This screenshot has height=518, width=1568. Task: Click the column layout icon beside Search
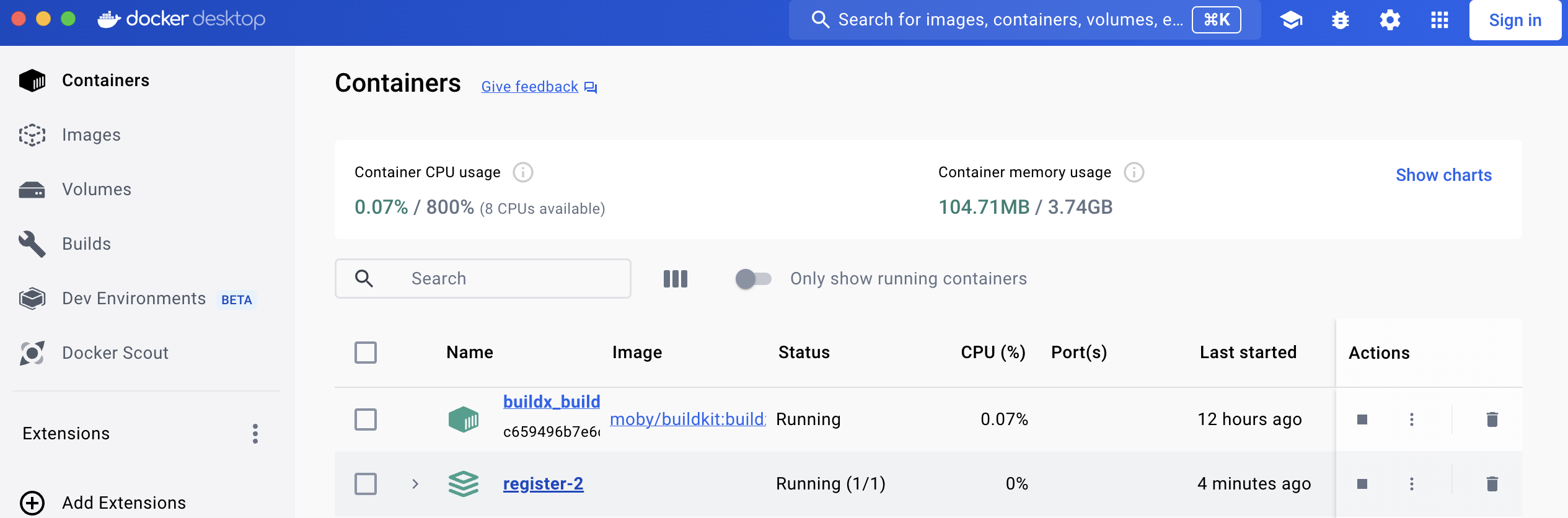tap(676, 279)
